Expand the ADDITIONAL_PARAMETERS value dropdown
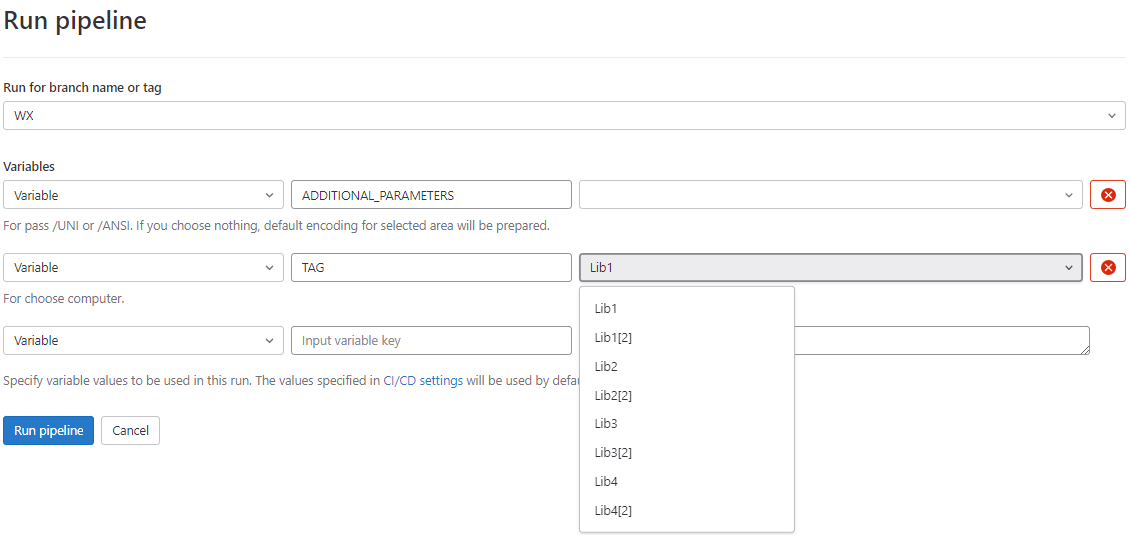Viewport: 1130px width, 535px height. click(830, 195)
